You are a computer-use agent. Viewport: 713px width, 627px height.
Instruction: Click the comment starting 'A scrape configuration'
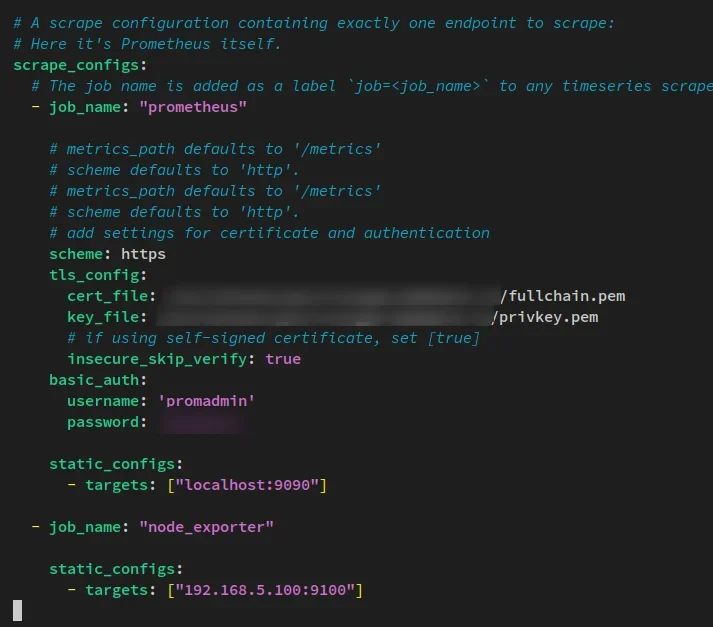[314, 23]
